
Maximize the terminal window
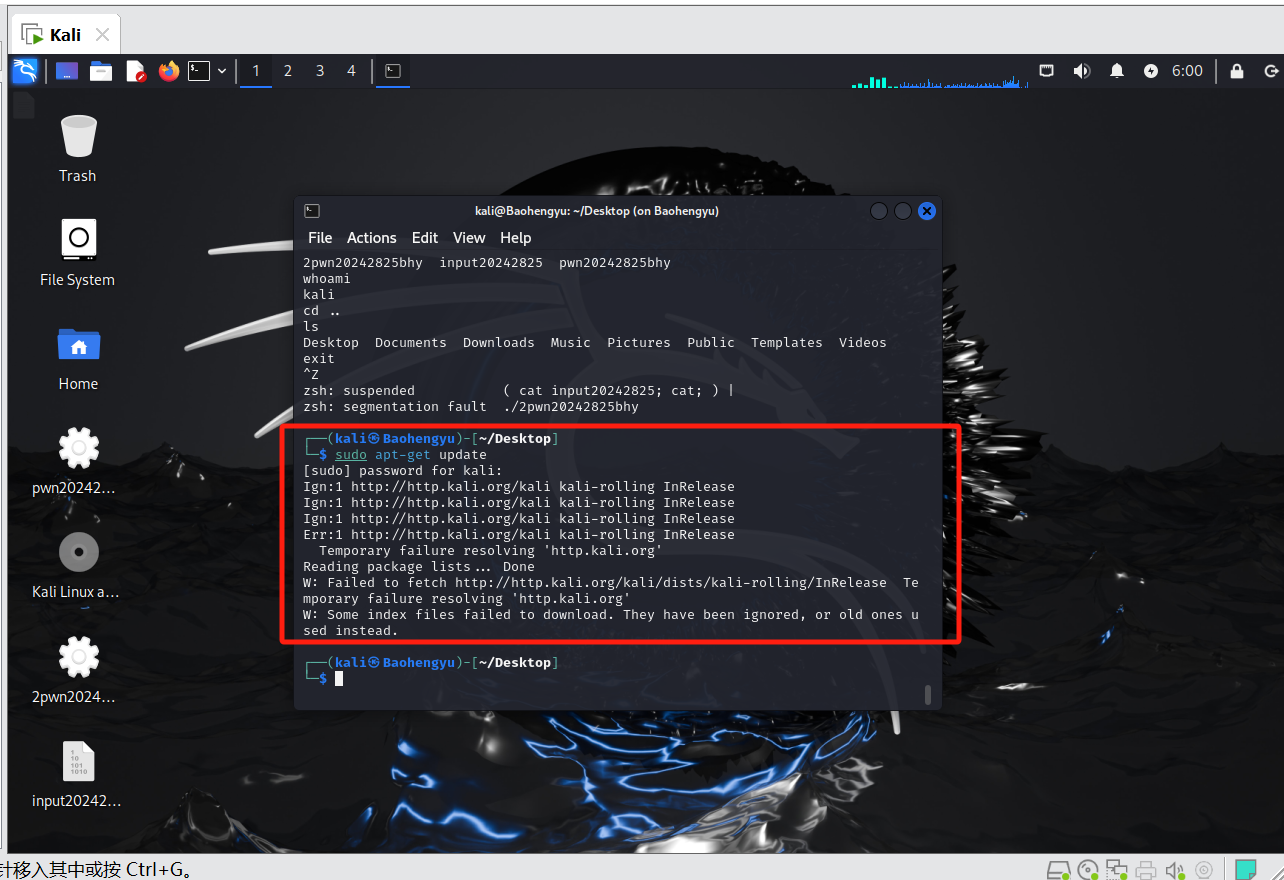click(x=903, y=211)
